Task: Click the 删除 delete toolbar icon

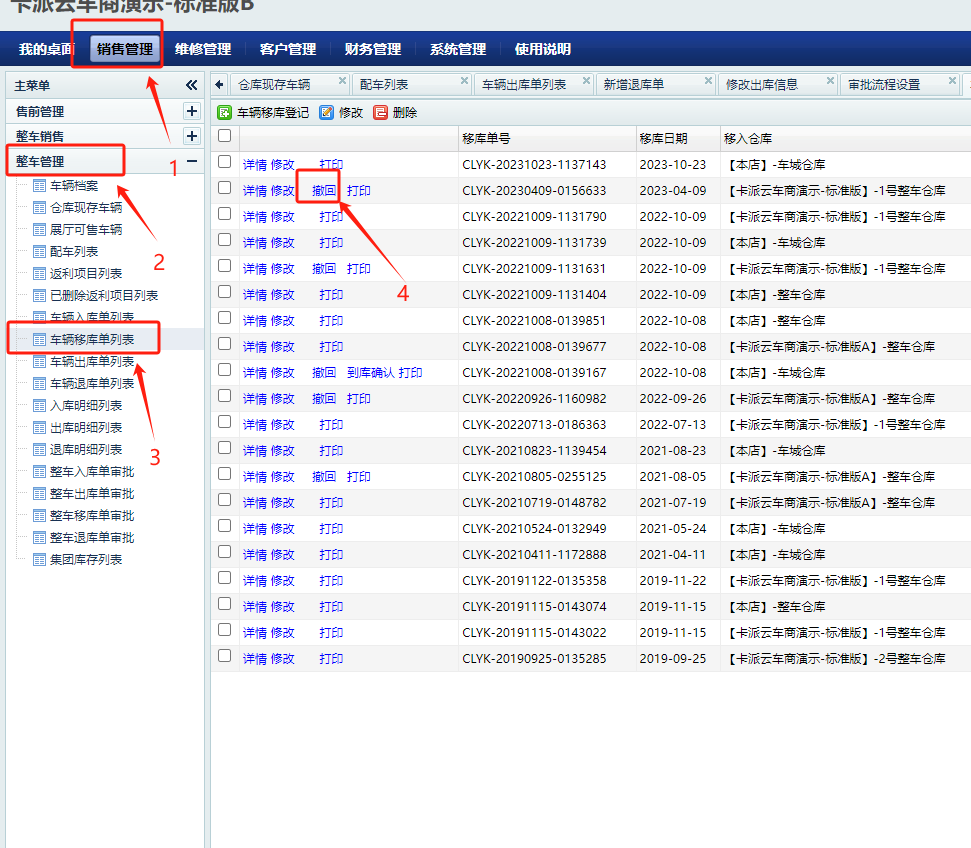Action: (380, 113)
